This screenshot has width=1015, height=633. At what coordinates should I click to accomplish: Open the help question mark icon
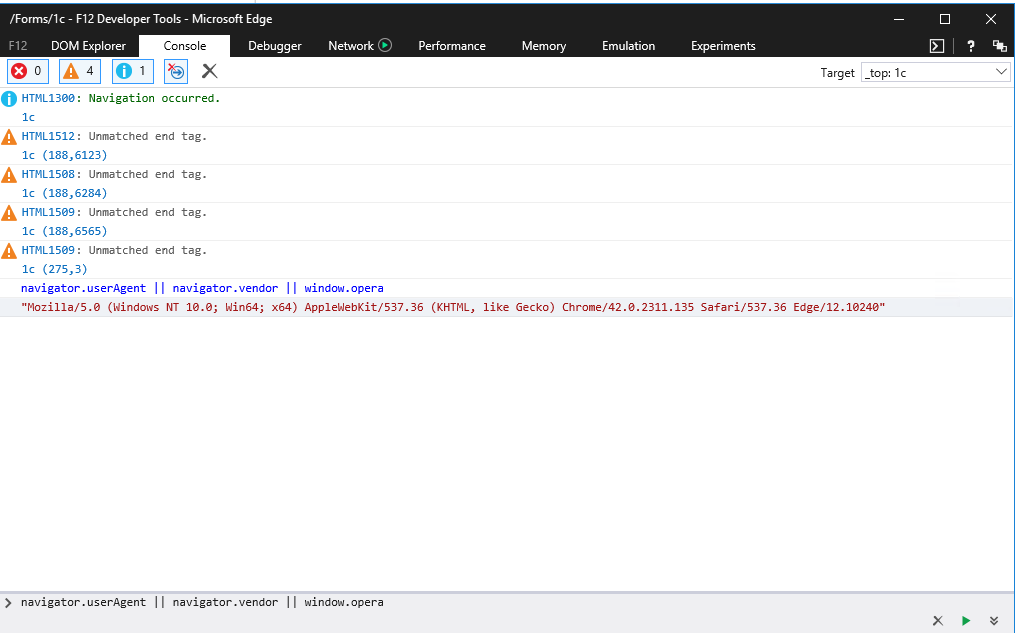(x=970, y=46)
